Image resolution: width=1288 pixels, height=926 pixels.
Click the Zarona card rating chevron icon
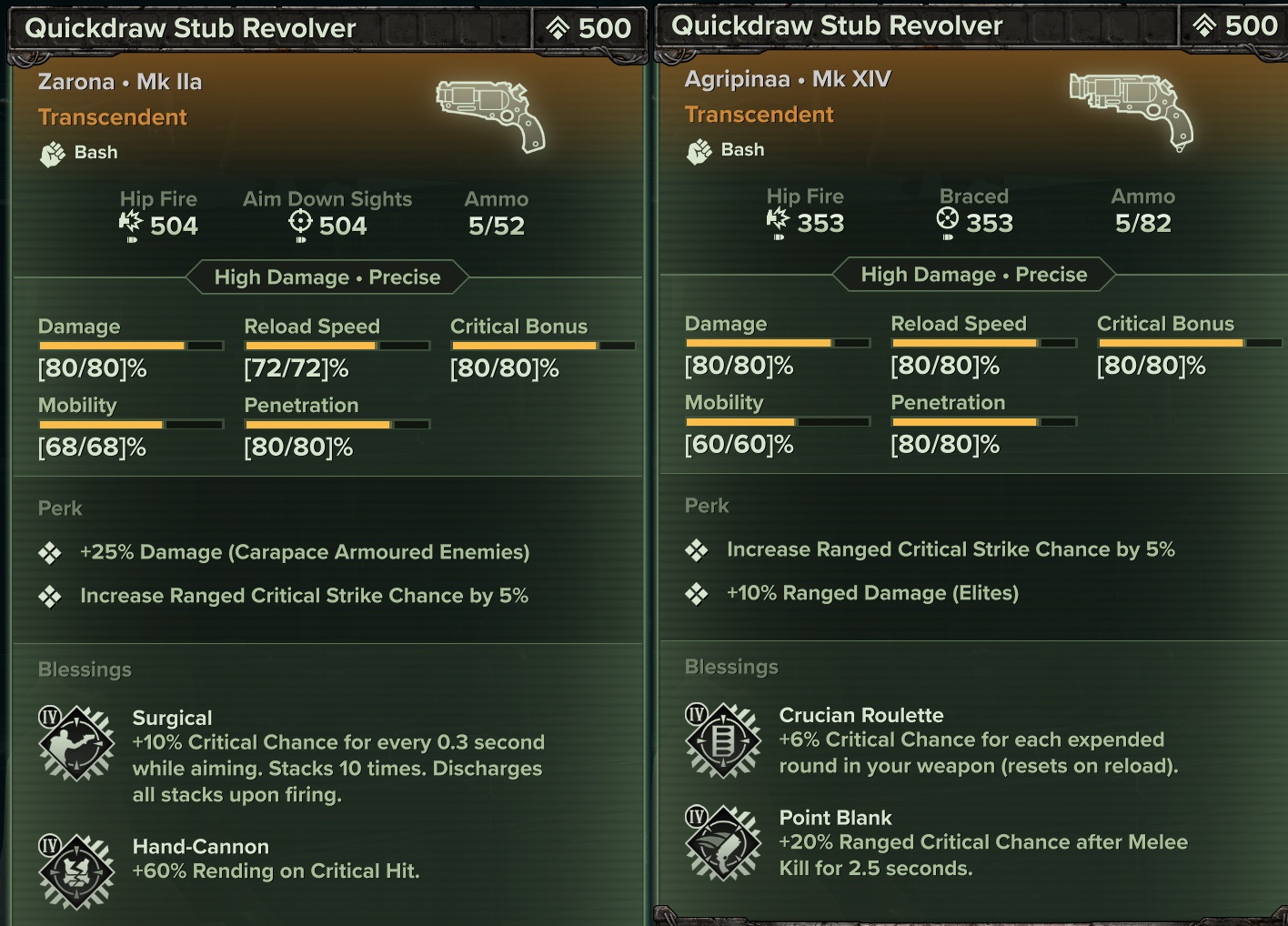click(x=558, y=29)
